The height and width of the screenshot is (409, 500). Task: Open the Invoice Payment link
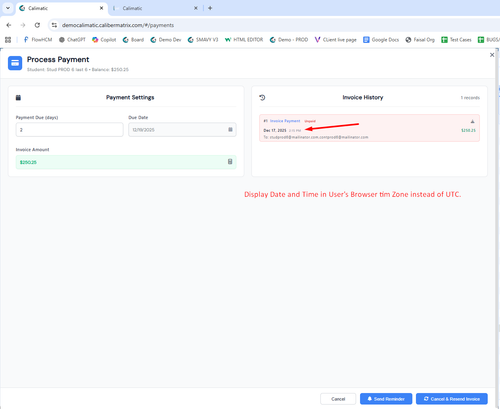pyautogui.click(x=285, y=121)
